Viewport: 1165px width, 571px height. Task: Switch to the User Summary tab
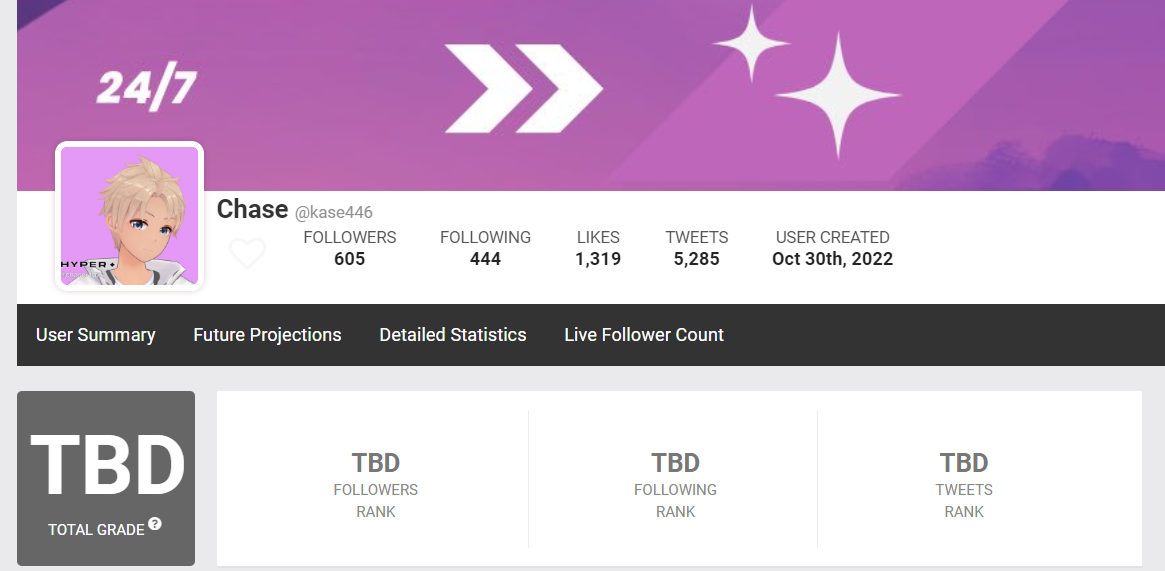tap(96, 335)
